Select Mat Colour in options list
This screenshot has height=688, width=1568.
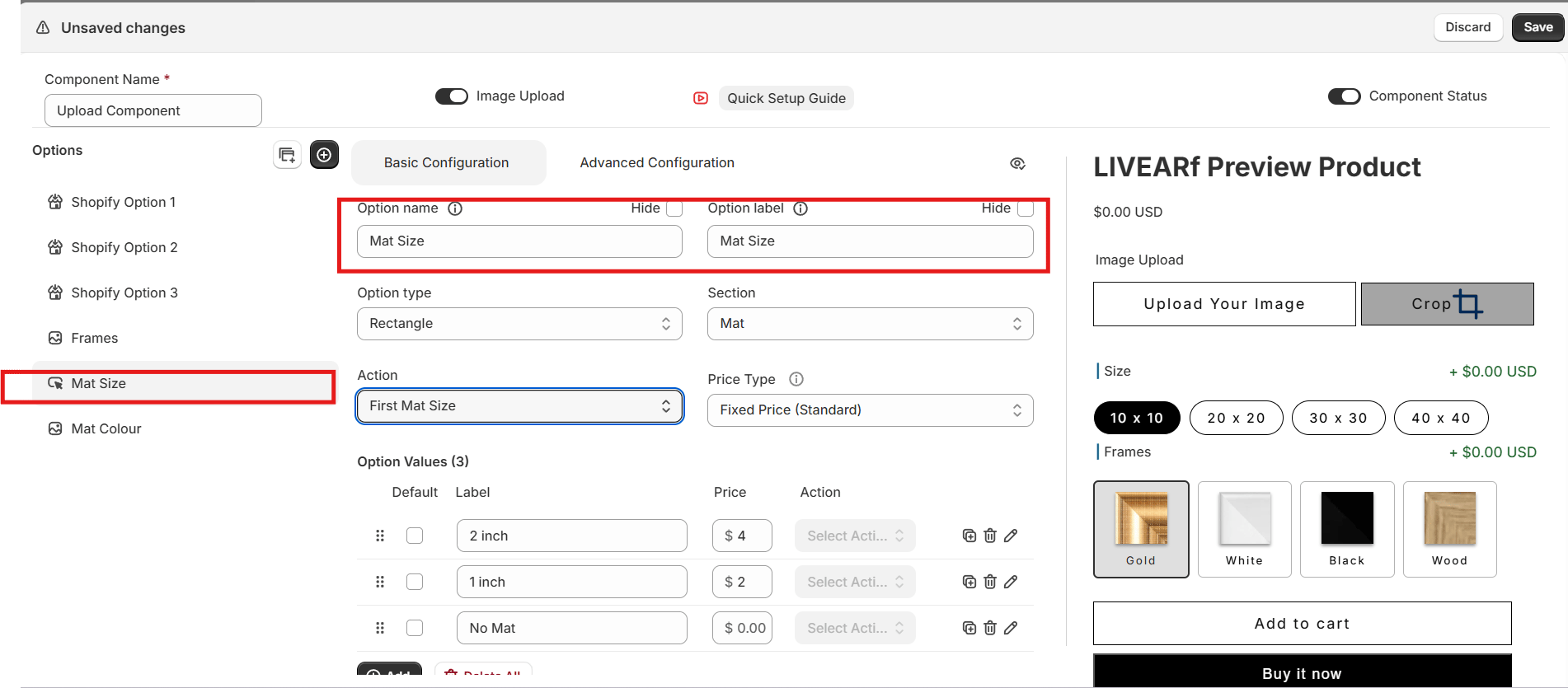click(x=185, y=428)
